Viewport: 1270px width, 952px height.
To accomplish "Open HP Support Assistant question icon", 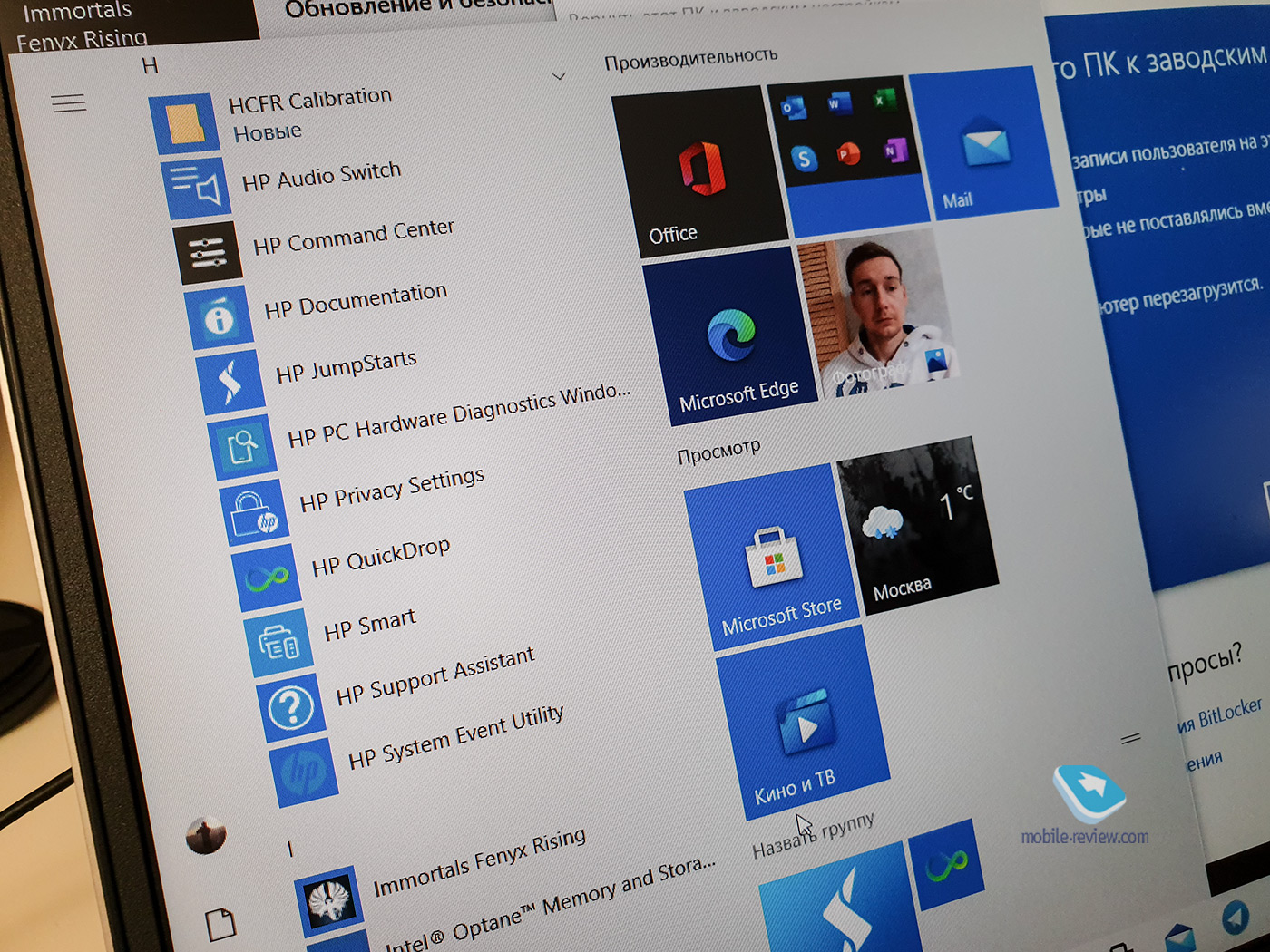I will pyautogui.click(x=291, y=706).
